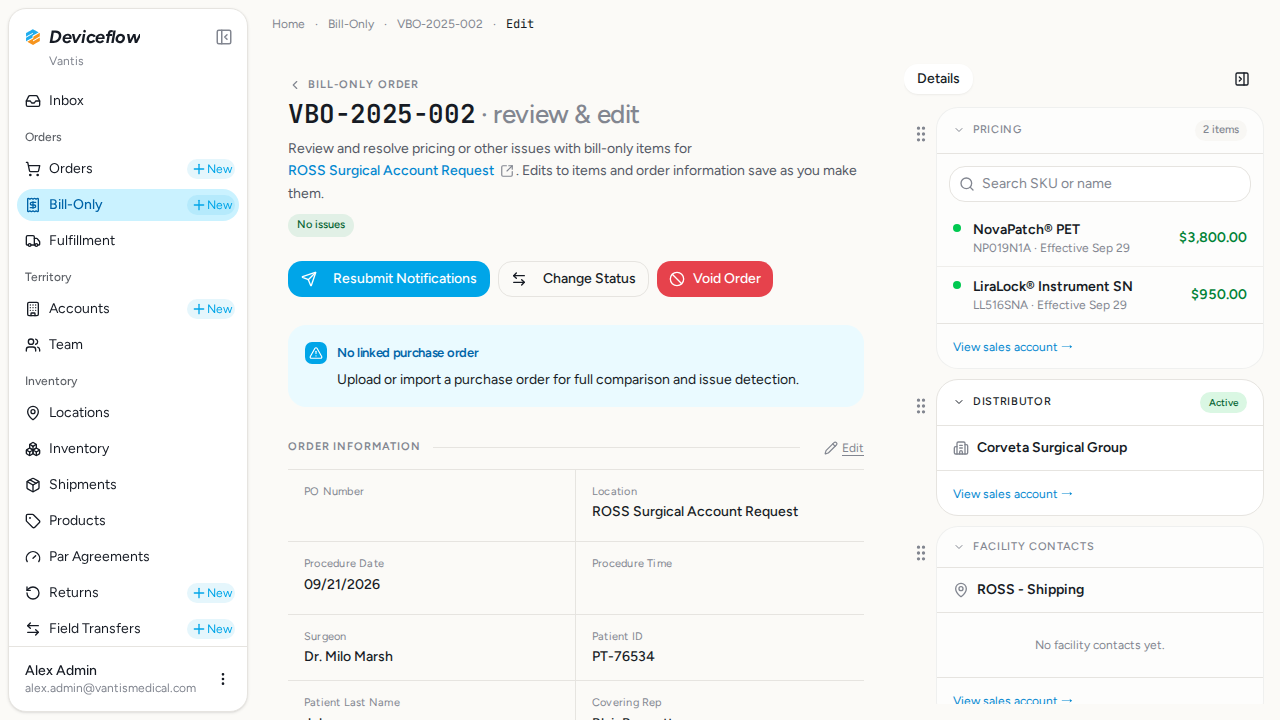1280x720 pixels.
Task: Grab the Facility Contacts card drag handle
Action: point(921,553)
